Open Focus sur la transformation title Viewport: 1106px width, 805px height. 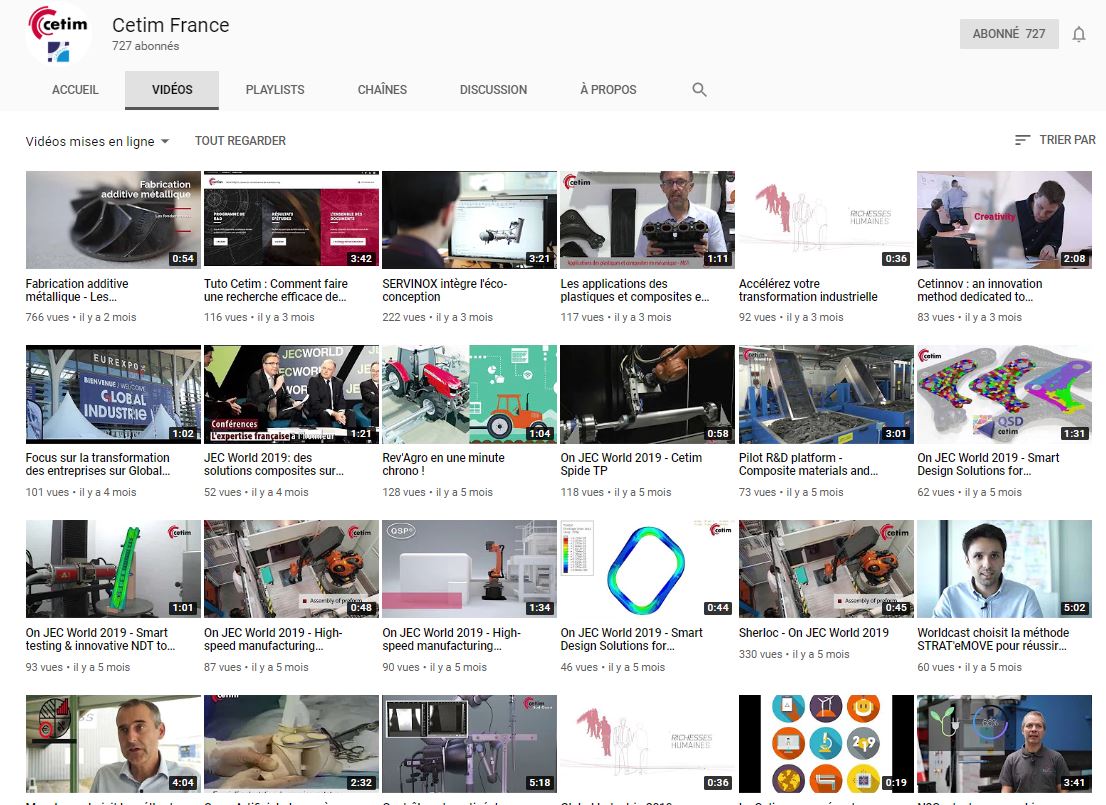click(x=98, y=464)
